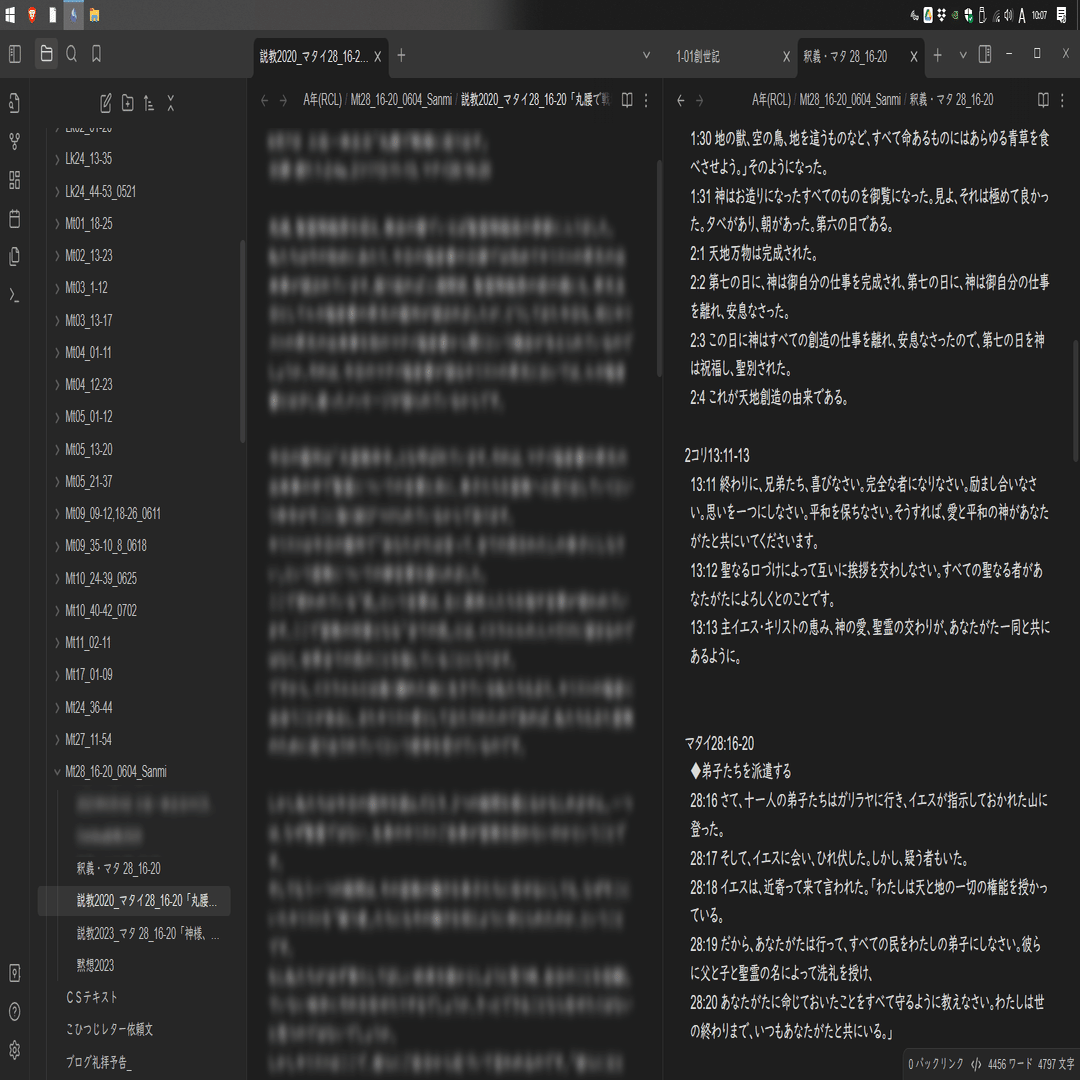Open Brave browser from taskbar
The height and width of the screenshot is (1080, 1080).
pyautogui.click(x=32, y=14)
